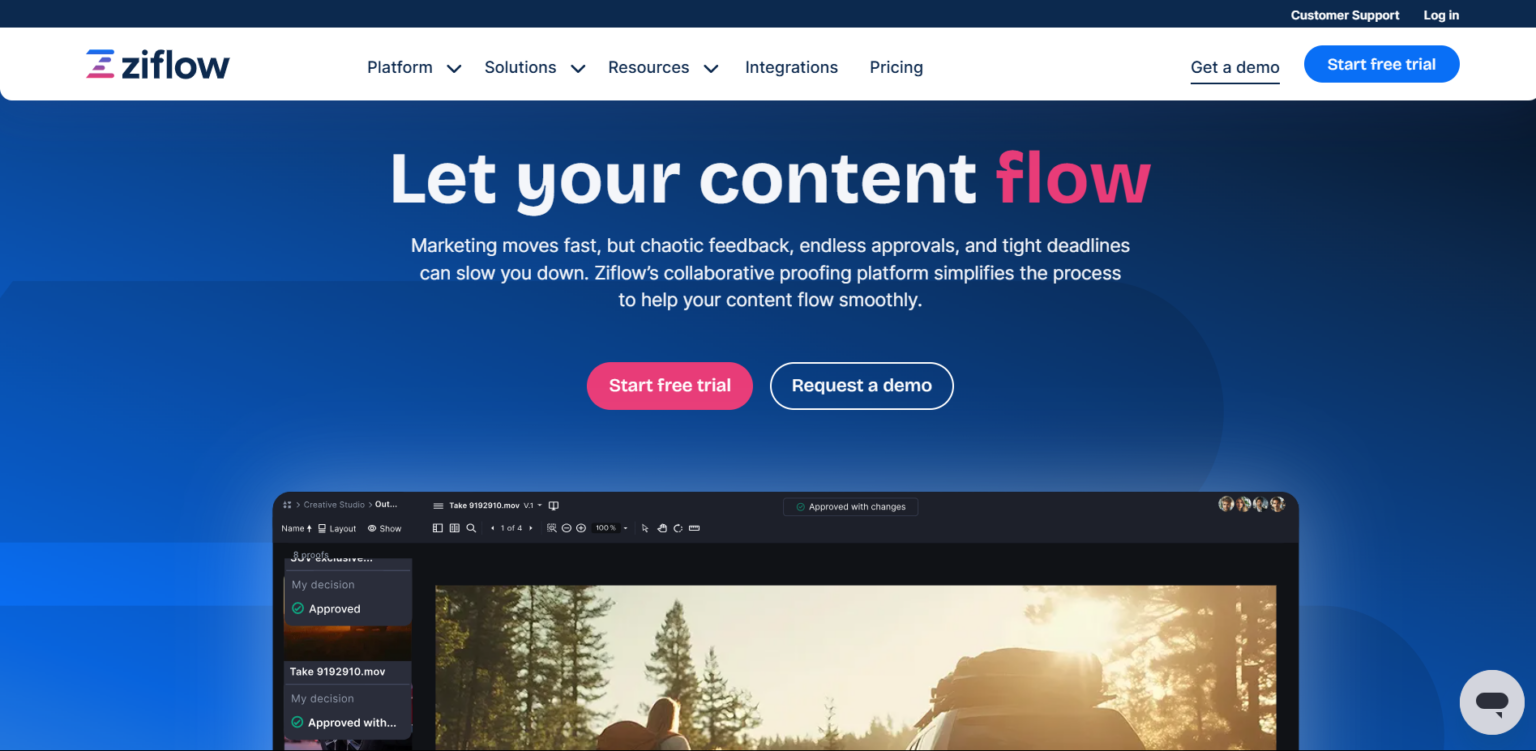
Task: Click the Ziflow logo
Action: point(158,65)
